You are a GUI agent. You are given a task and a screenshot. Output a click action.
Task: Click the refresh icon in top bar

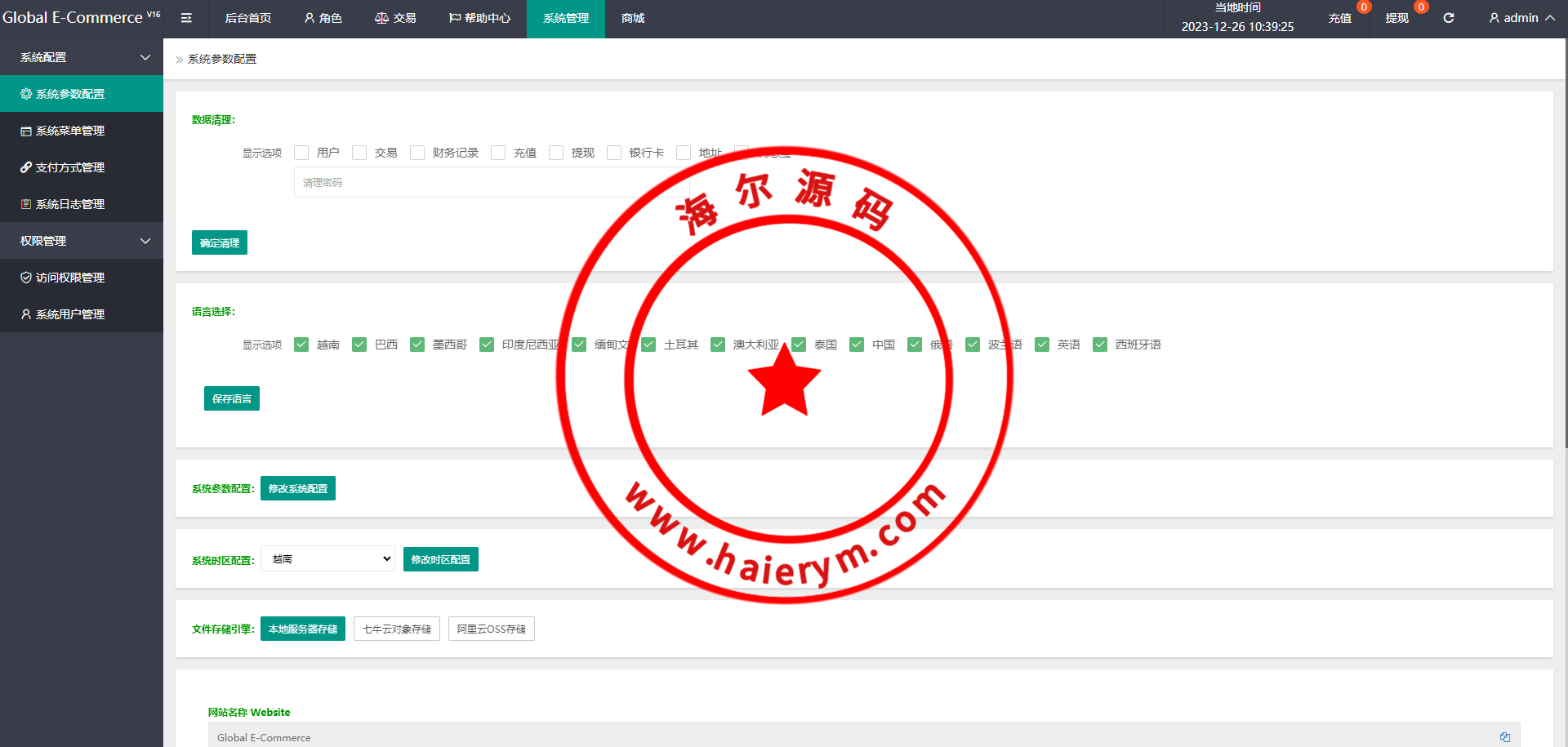[x=1448, y=18]
